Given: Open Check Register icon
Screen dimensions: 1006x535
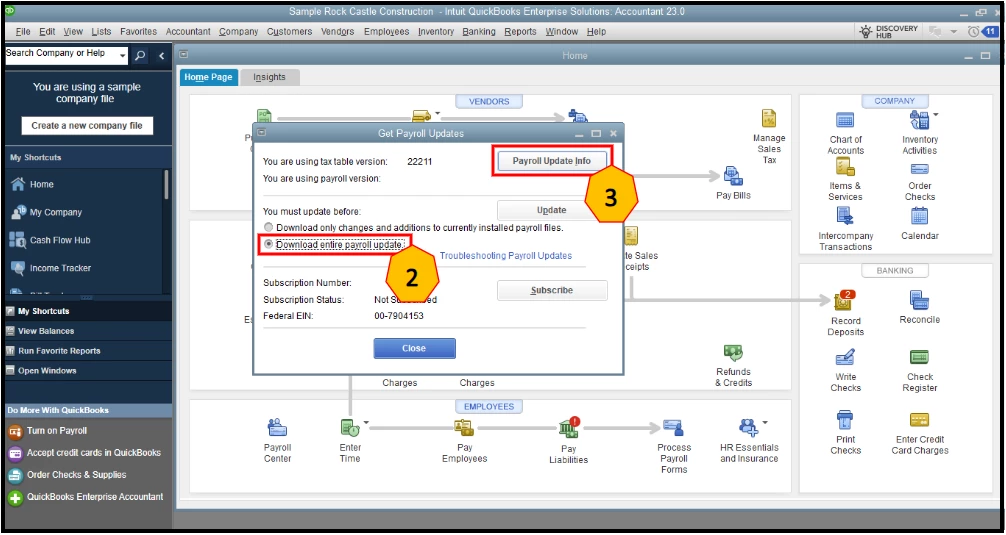Looking at the screenshot, I should tap(919, 357).
